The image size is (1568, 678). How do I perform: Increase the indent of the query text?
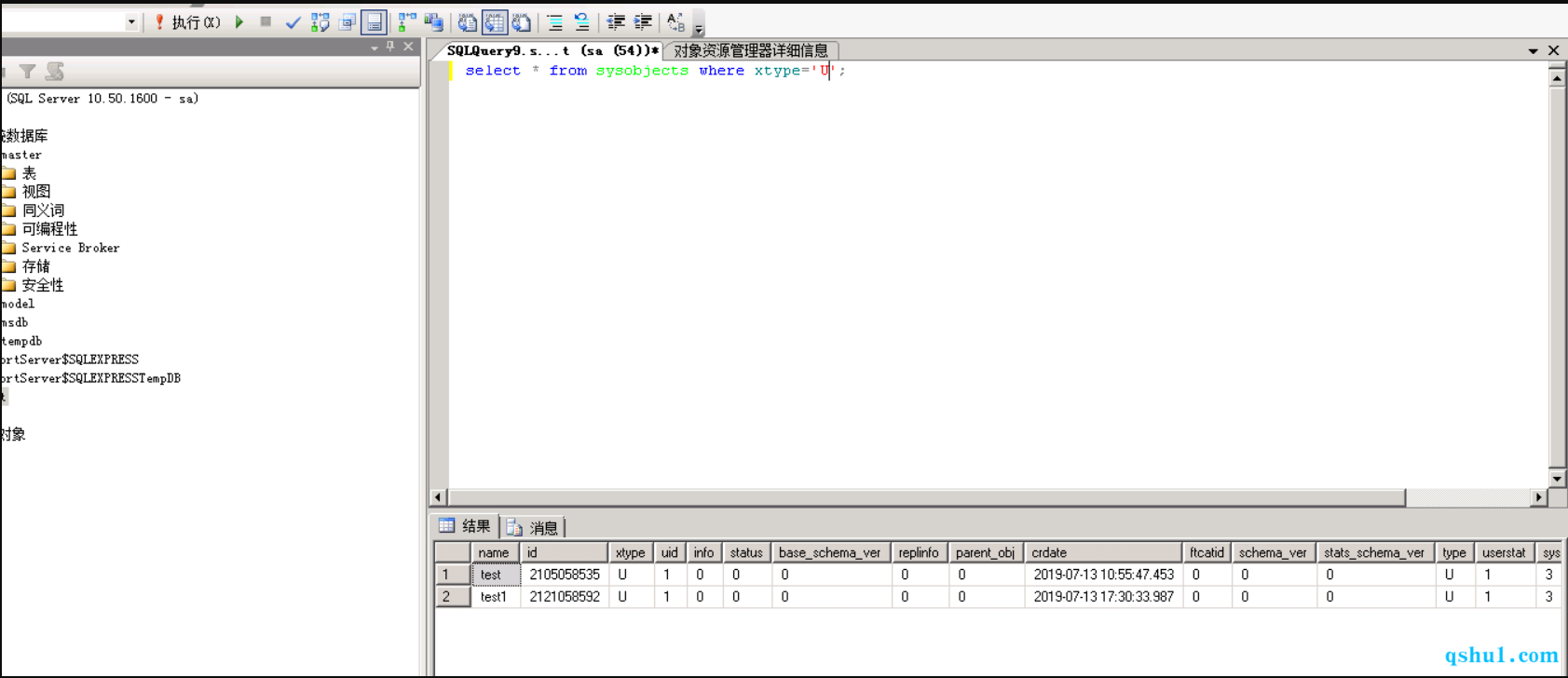pos(643,21)
